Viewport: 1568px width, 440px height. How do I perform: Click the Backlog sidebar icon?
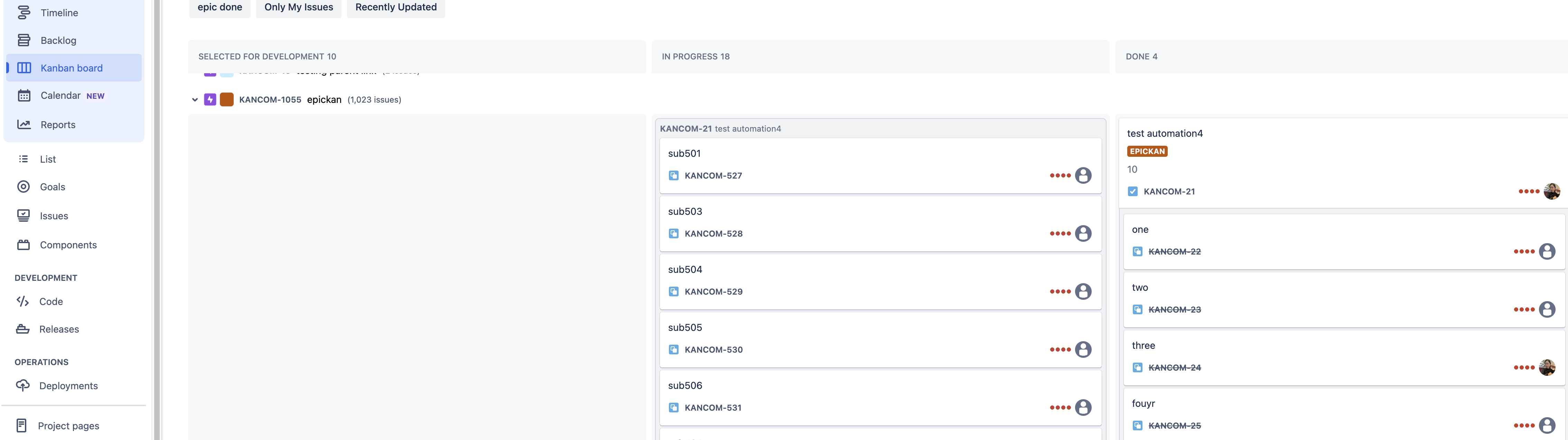tap(24, 40)
